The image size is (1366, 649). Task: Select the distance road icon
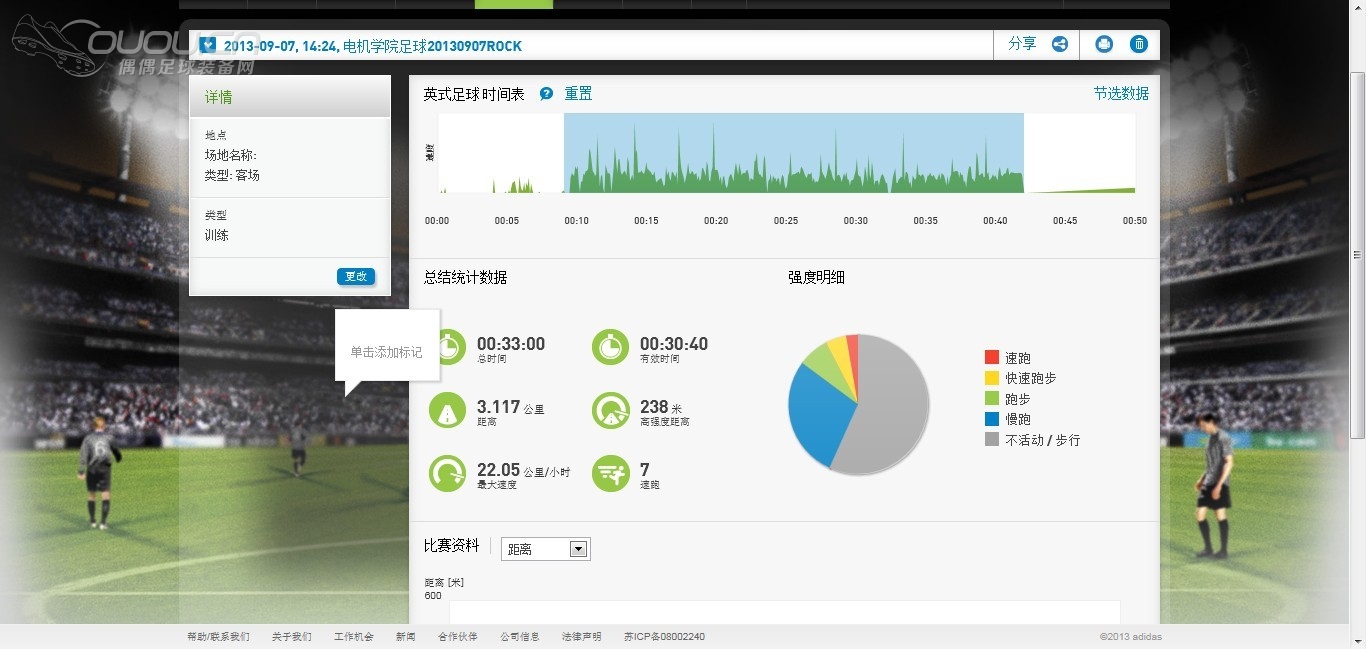pos(448,410)
